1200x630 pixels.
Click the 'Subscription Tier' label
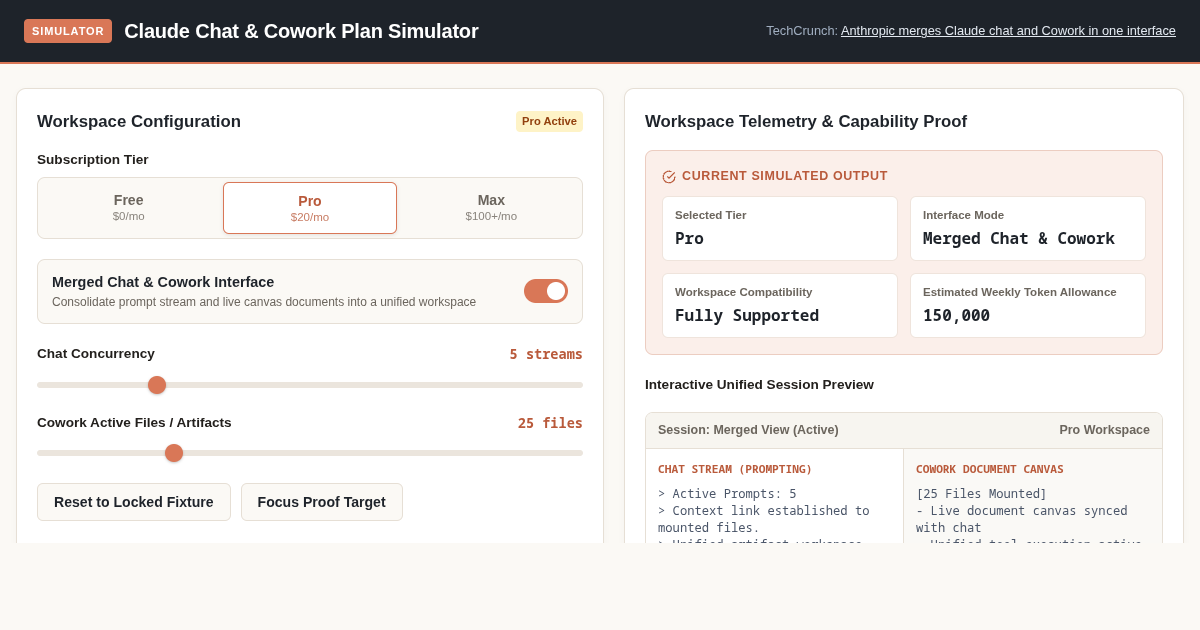coord(93,160)
